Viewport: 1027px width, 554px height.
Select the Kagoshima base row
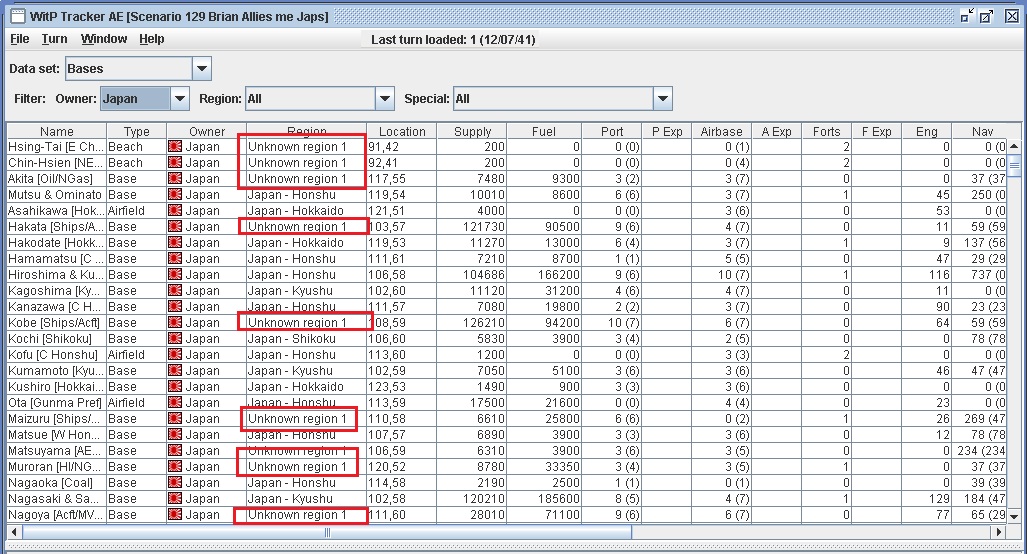coord(506,291)
